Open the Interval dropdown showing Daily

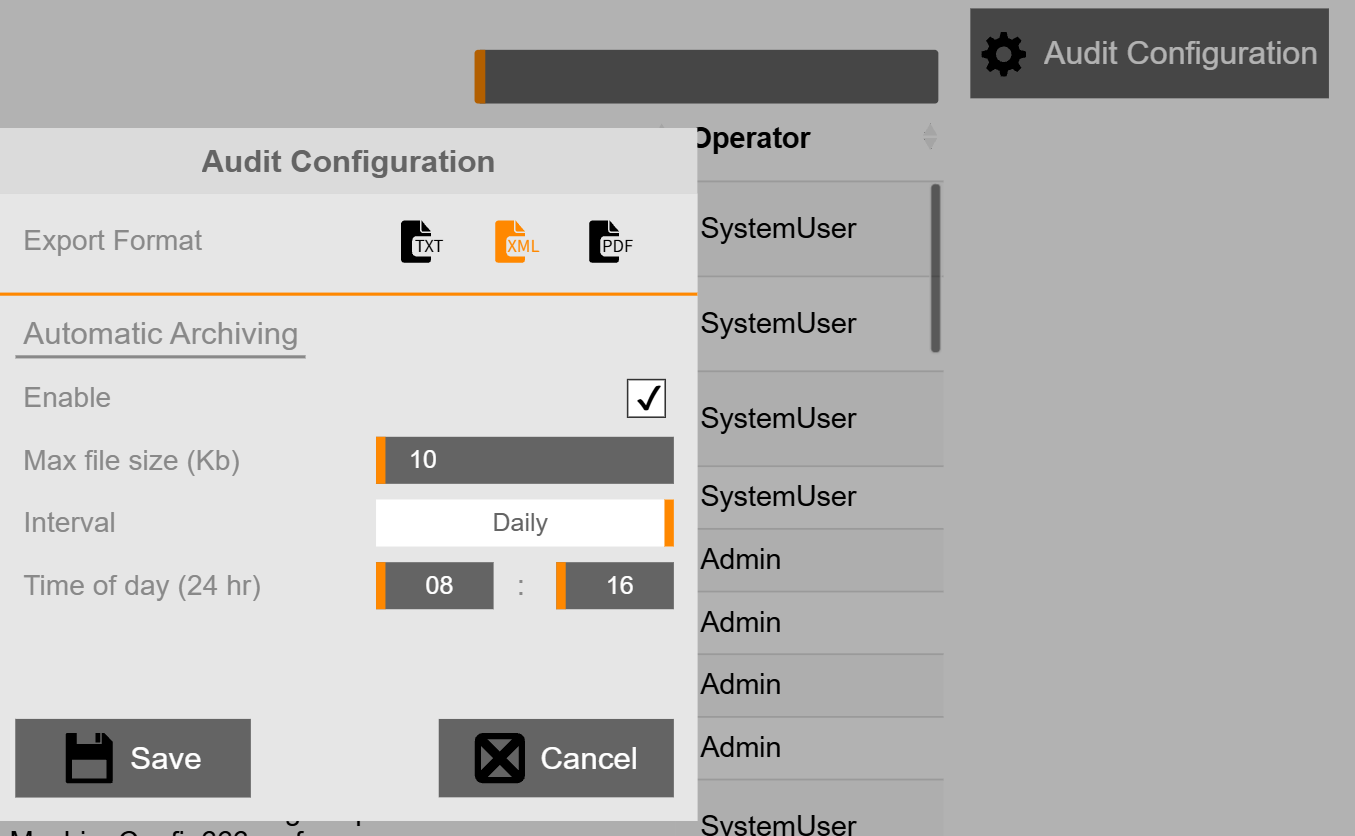tap(524, 523)
